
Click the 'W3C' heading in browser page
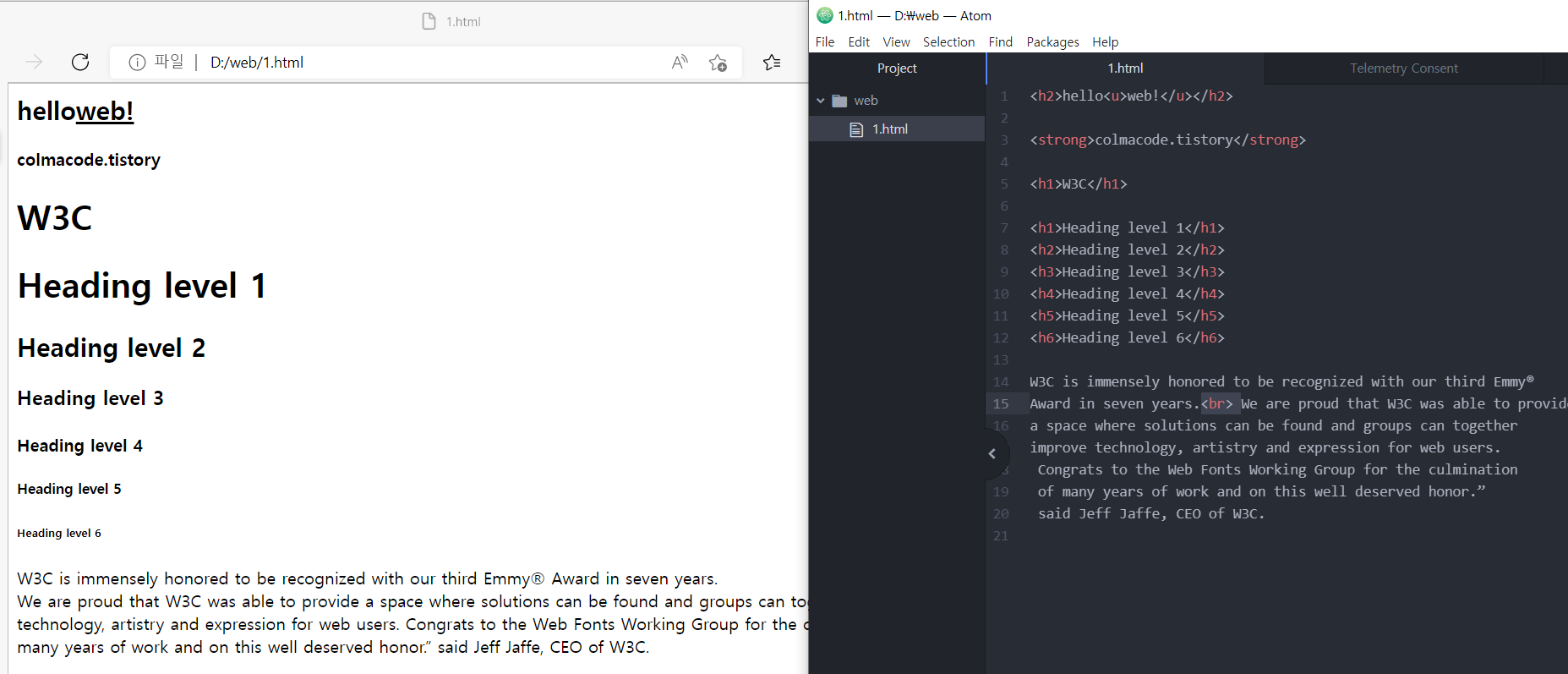55,218
